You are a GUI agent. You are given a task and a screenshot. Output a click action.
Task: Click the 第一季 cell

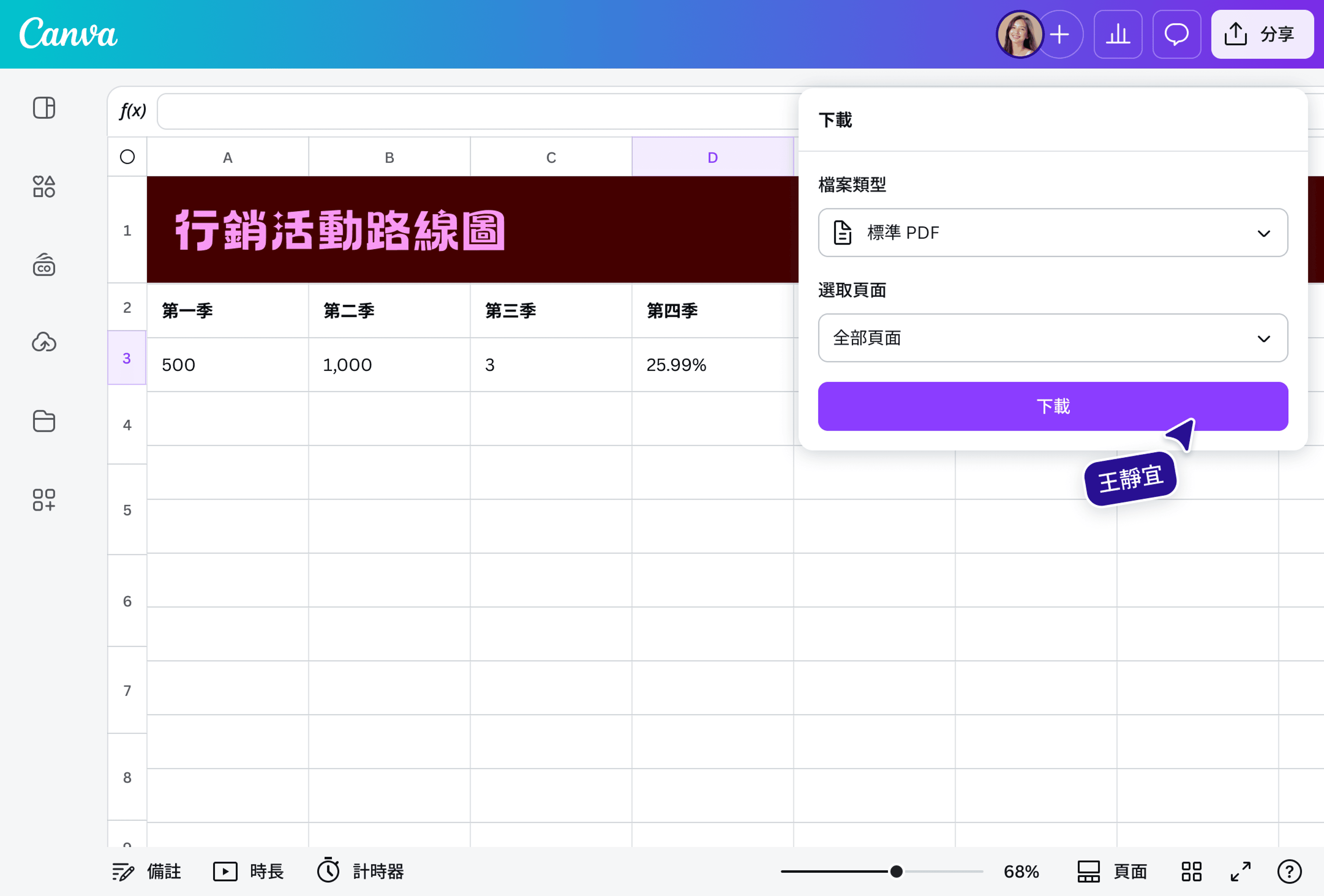tap(227, 310)
